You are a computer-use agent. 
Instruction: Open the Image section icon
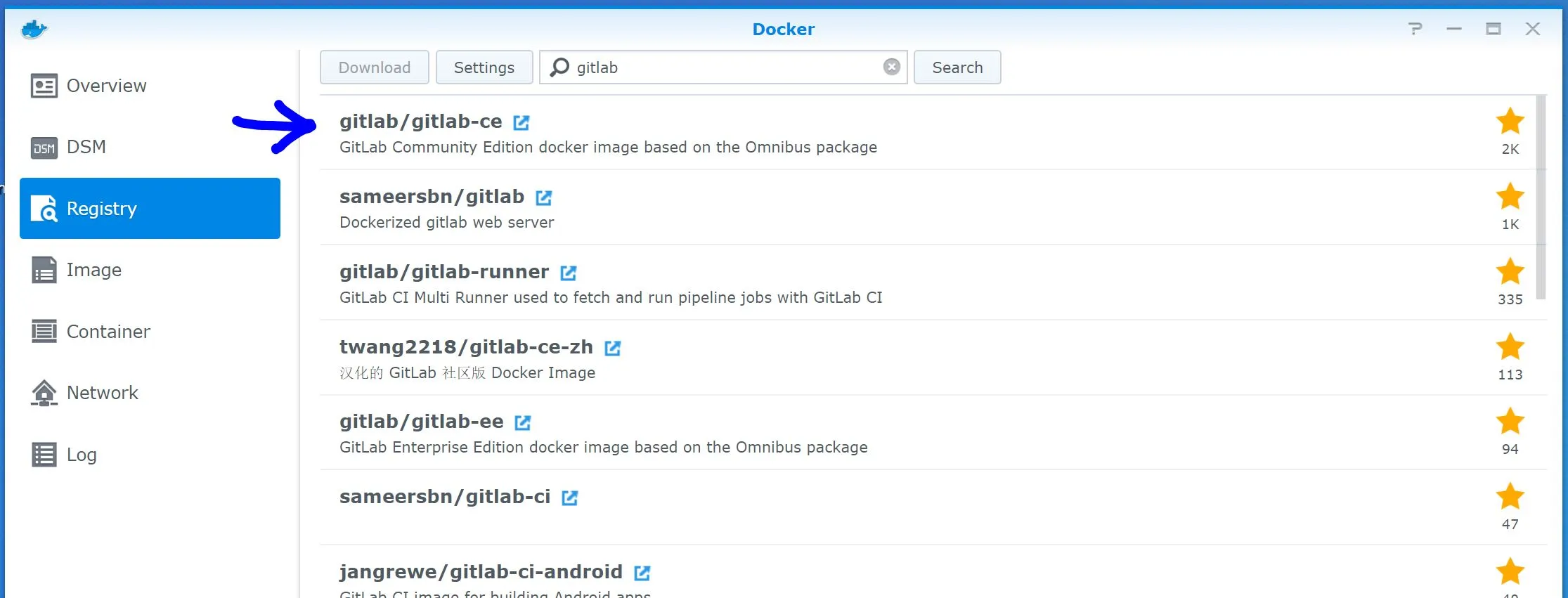tap(44, 270)
